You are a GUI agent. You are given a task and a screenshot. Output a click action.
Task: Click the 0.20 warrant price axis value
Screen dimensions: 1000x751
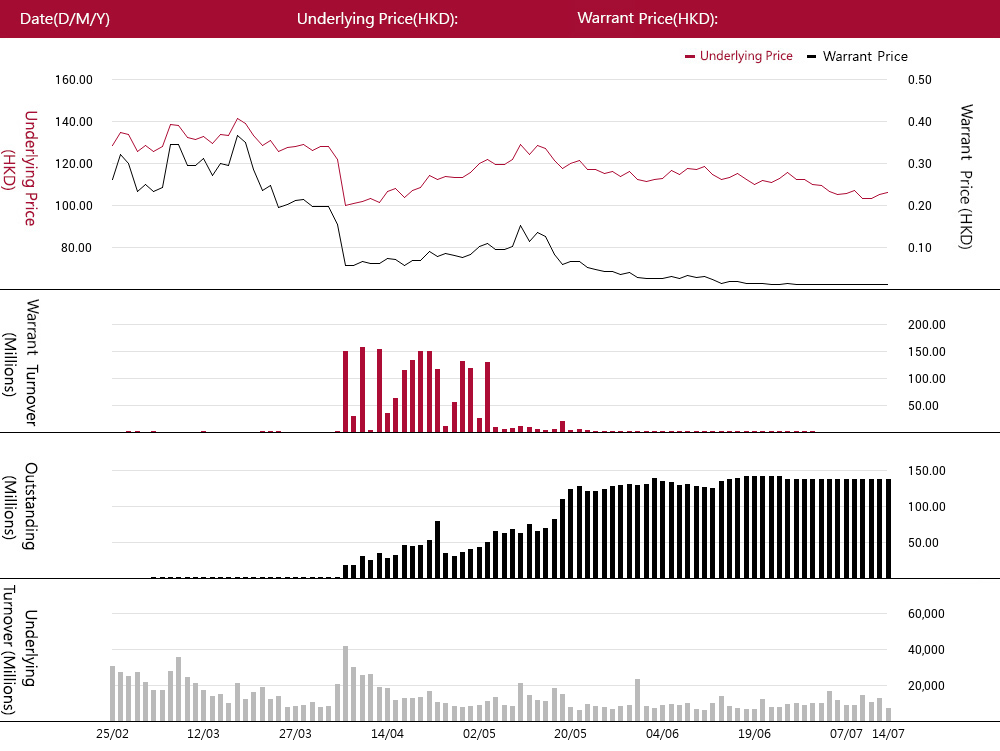tap(920, 206)
